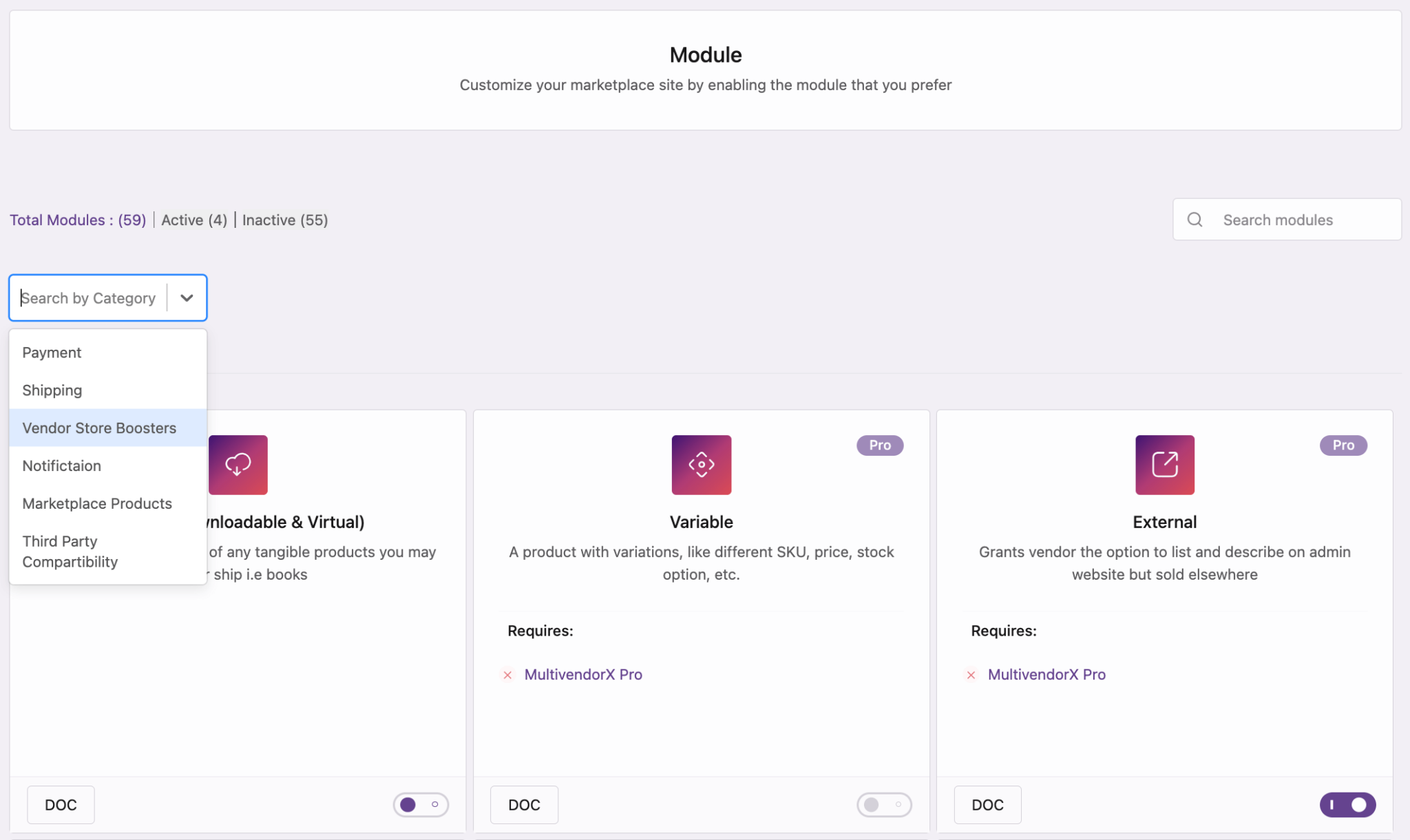Collapse the category dropdown chevron
The image size is (1410, 840).
[x=187, y=298]
